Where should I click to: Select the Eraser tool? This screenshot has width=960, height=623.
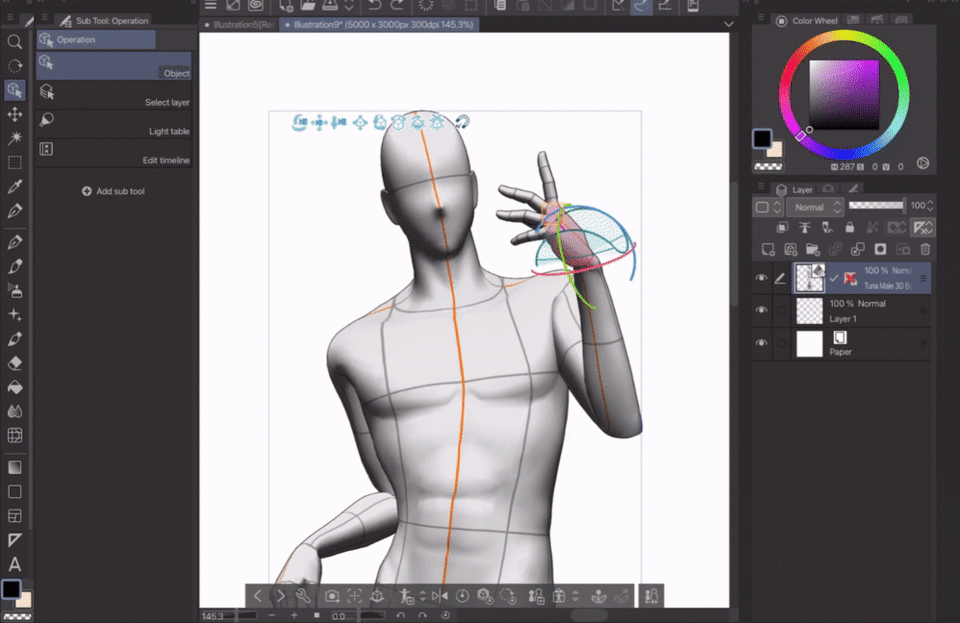[15, 363]
